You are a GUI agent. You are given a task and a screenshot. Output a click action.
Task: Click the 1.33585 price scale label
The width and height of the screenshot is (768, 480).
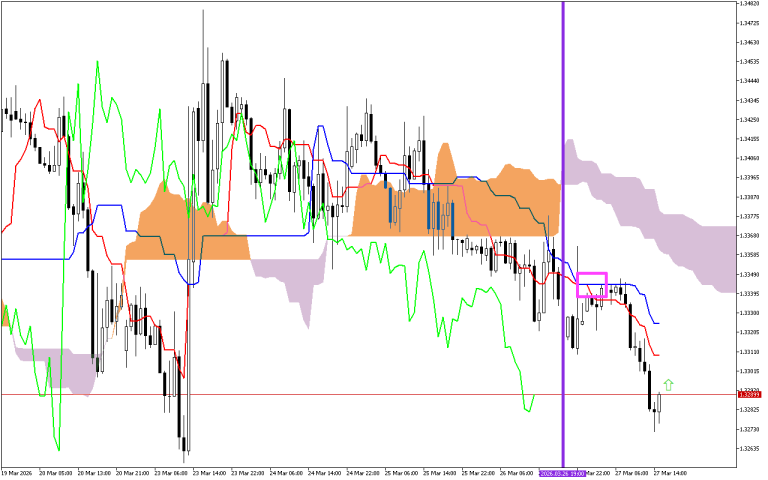click(x=749, y=255)
